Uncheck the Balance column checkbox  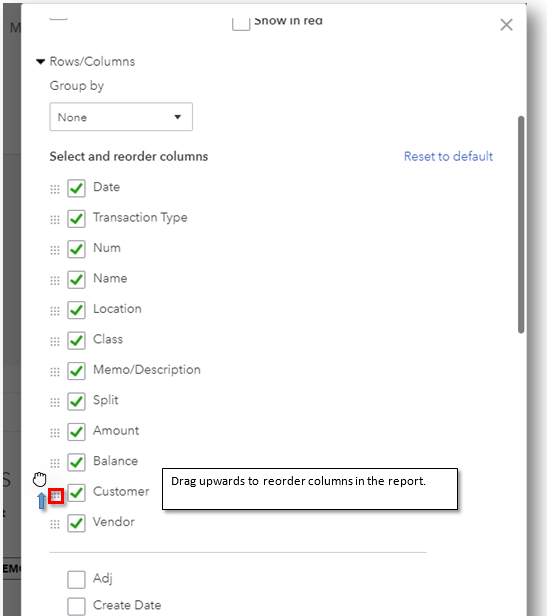click(x=76, y=462)
